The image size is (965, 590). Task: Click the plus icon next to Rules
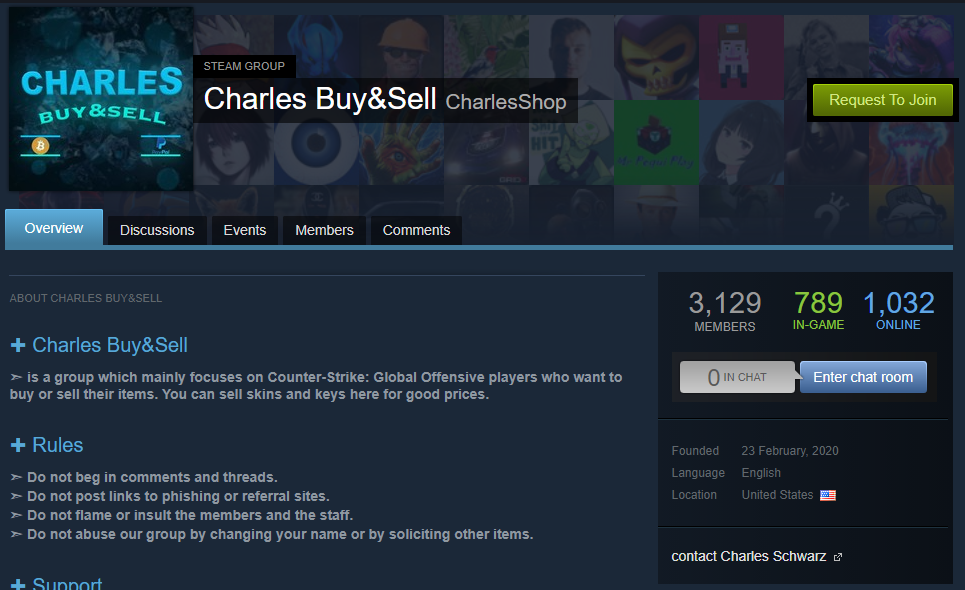(x=18, y=445)
